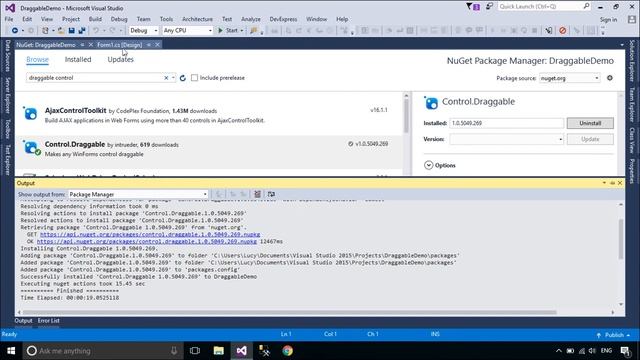Open the Windows Start menu
The image size is (640, 360).
coord(11,351)
